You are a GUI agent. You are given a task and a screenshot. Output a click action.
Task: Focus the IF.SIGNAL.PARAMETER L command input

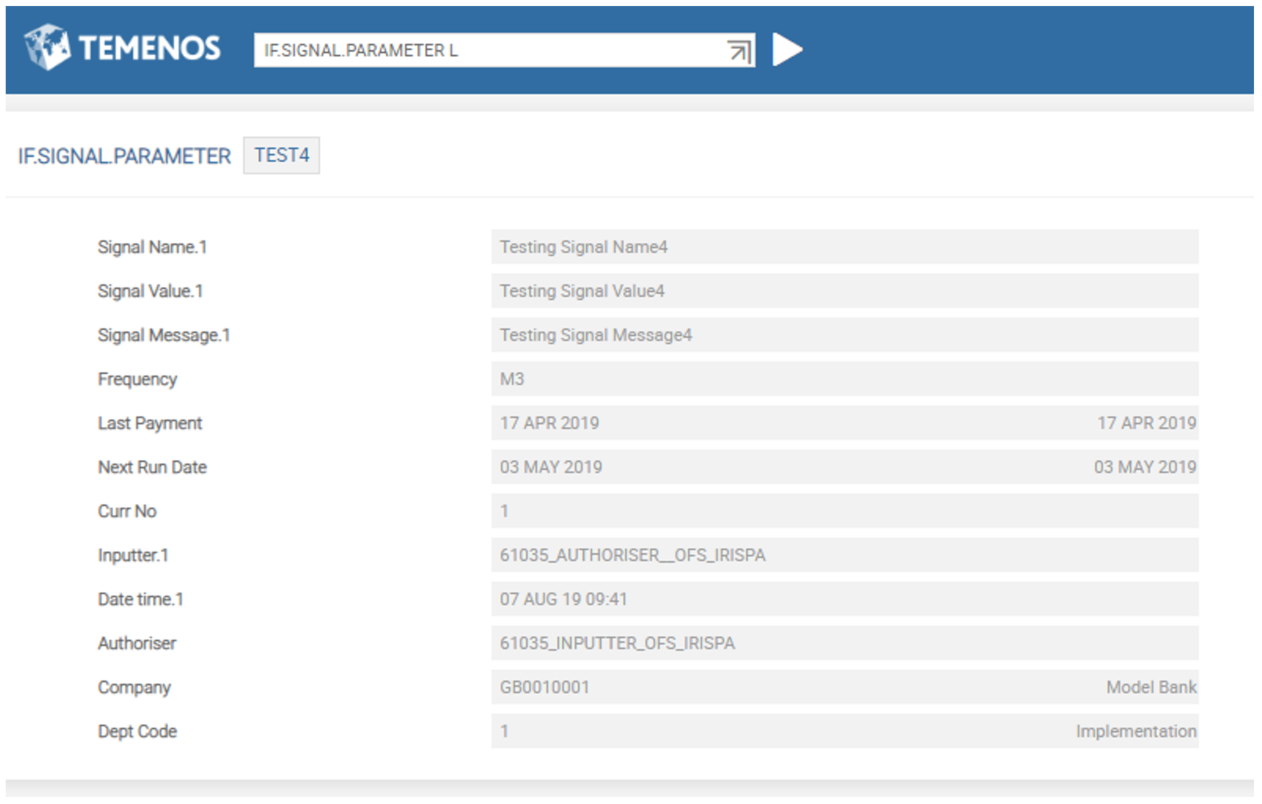pyautogui.click(x=504, y=50)
